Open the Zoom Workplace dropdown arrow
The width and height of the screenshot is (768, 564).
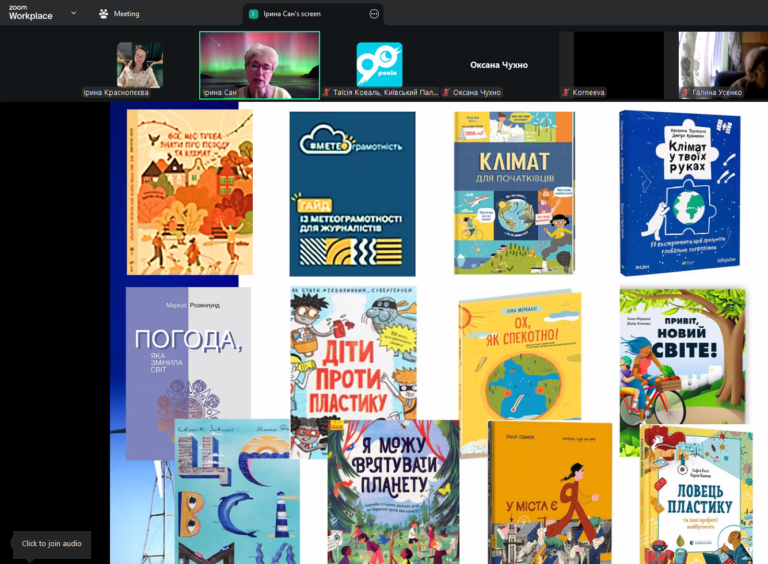[x=73, y=13]
